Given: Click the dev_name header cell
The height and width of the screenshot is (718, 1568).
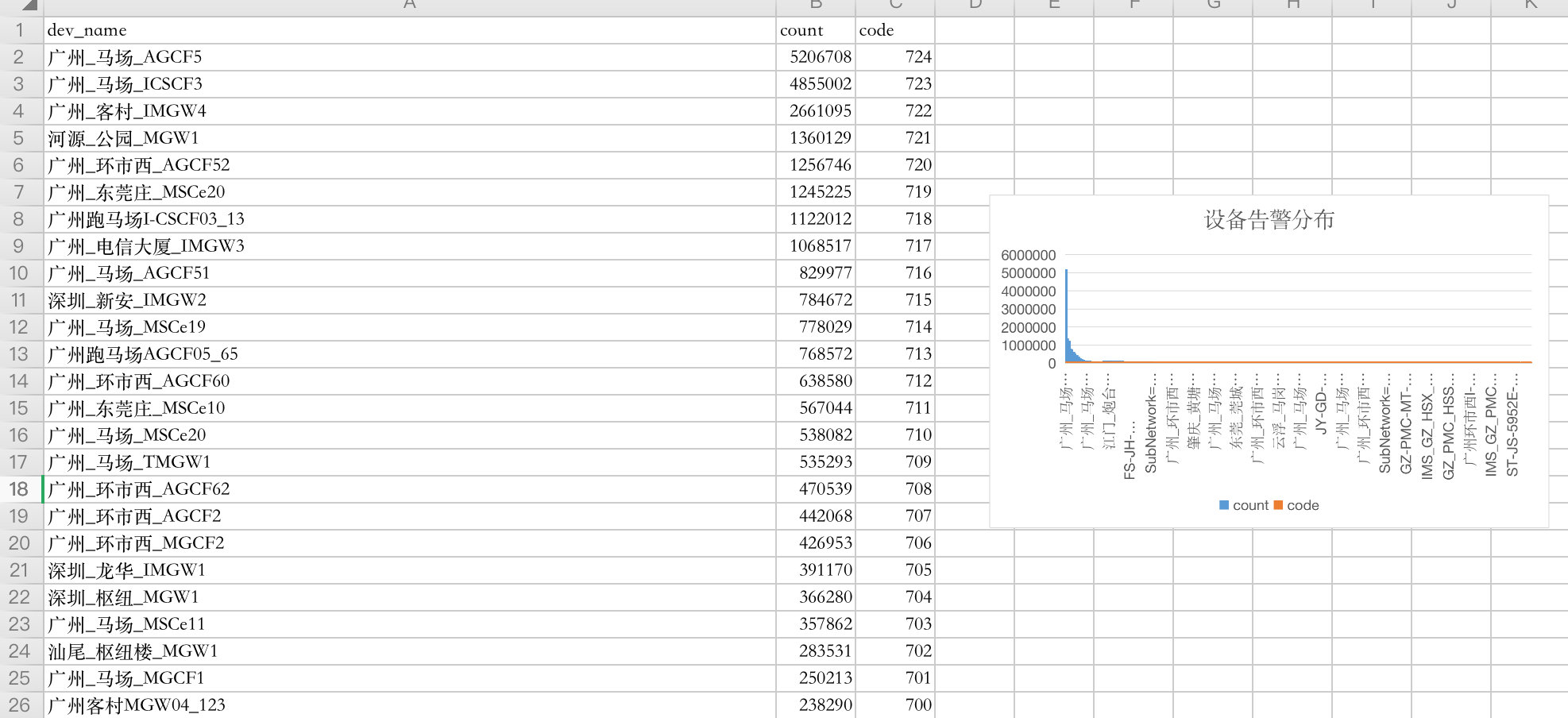Looking at the screenshot, I should coord(410,30).
